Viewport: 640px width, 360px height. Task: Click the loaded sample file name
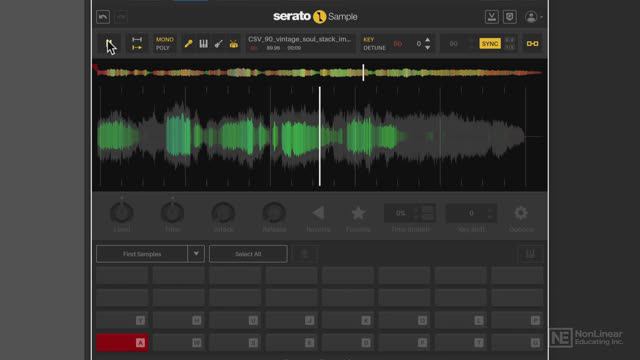pyautogui.click(x=300, y=39)
